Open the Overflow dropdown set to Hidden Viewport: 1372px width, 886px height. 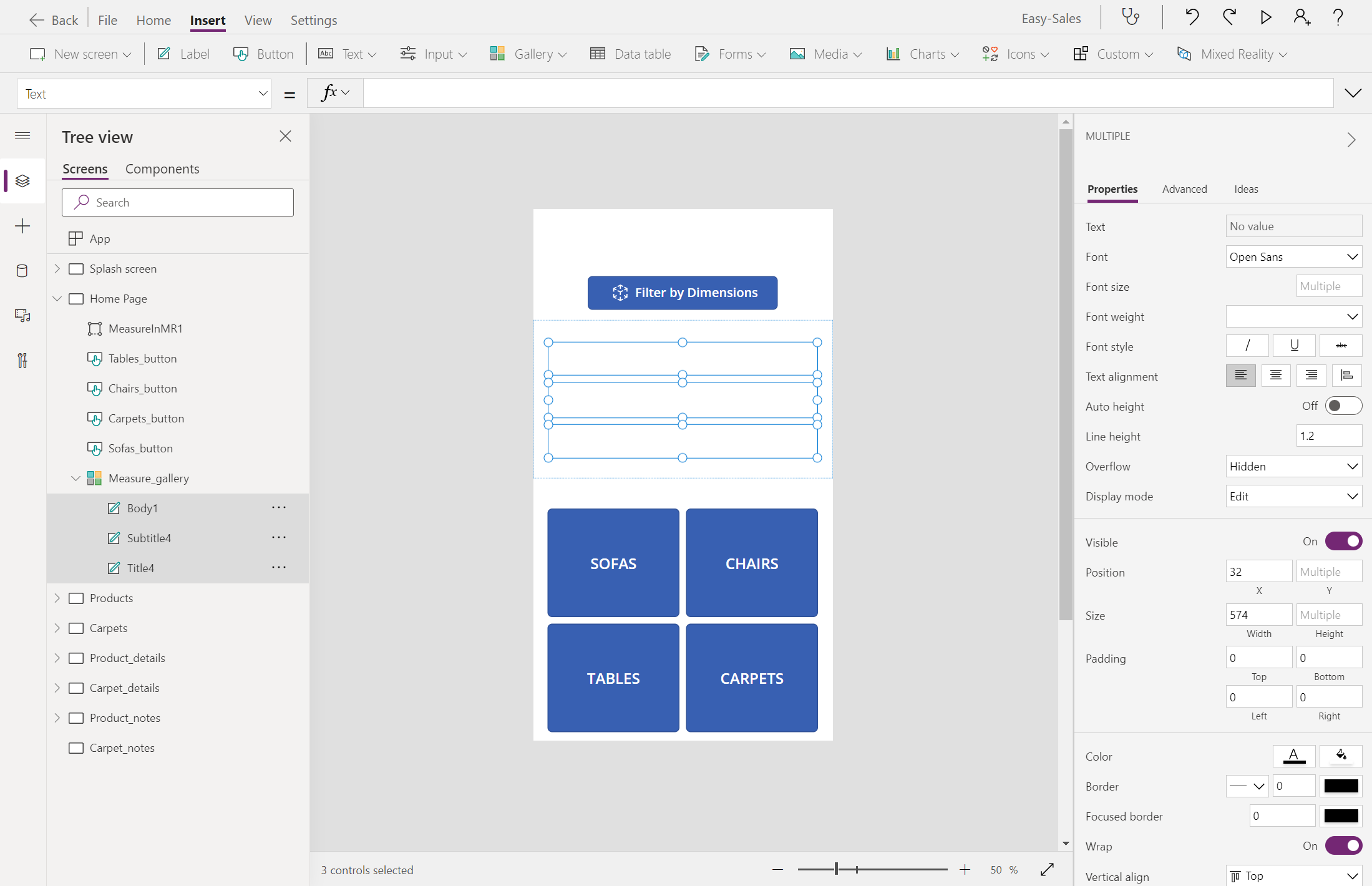click(1293, 467)
